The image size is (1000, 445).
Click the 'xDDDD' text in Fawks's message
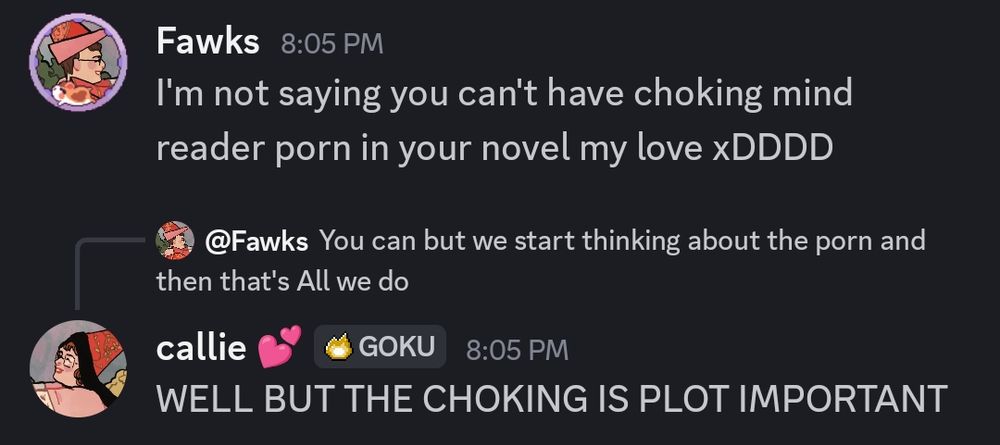(772, 148)
